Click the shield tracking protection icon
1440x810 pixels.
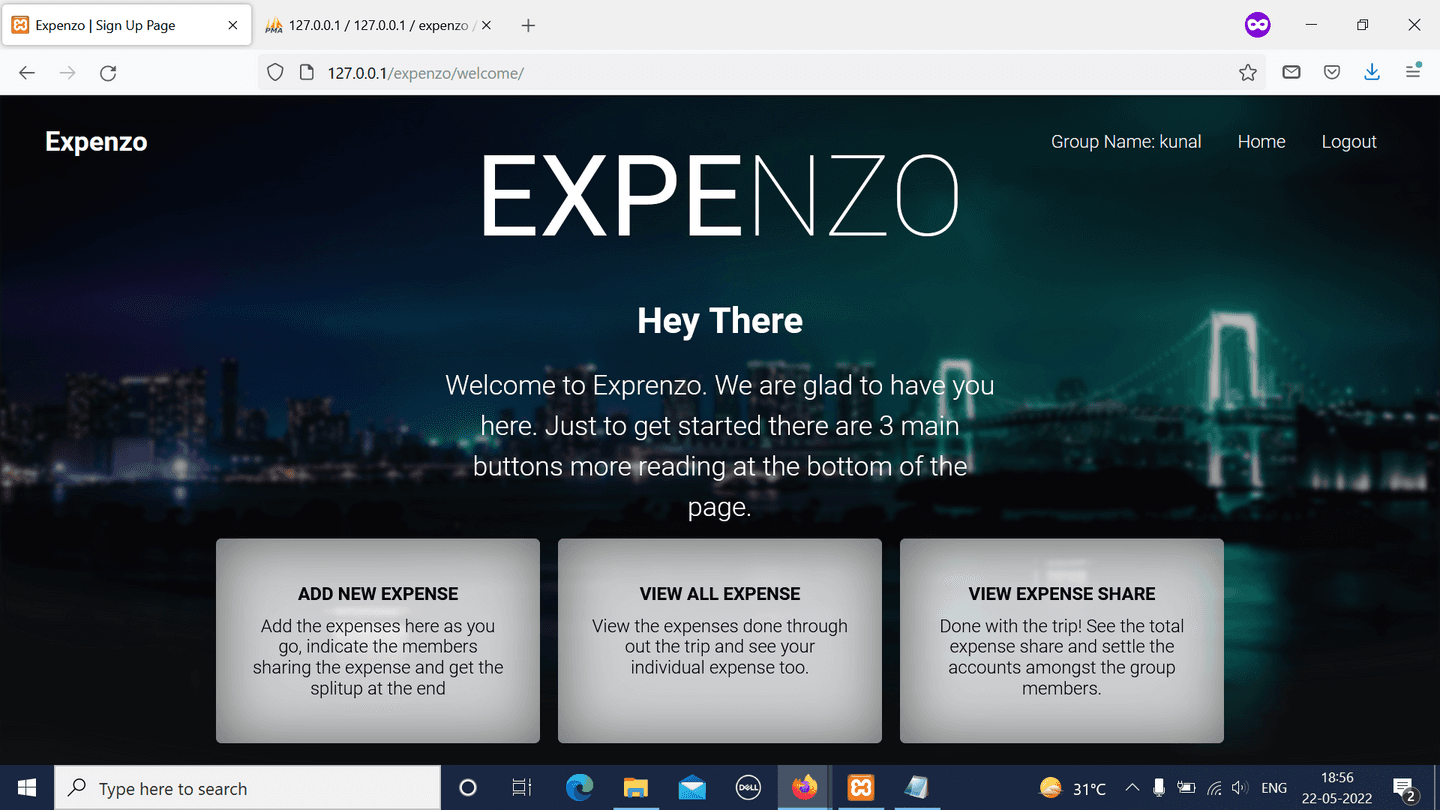coord(275,73)
